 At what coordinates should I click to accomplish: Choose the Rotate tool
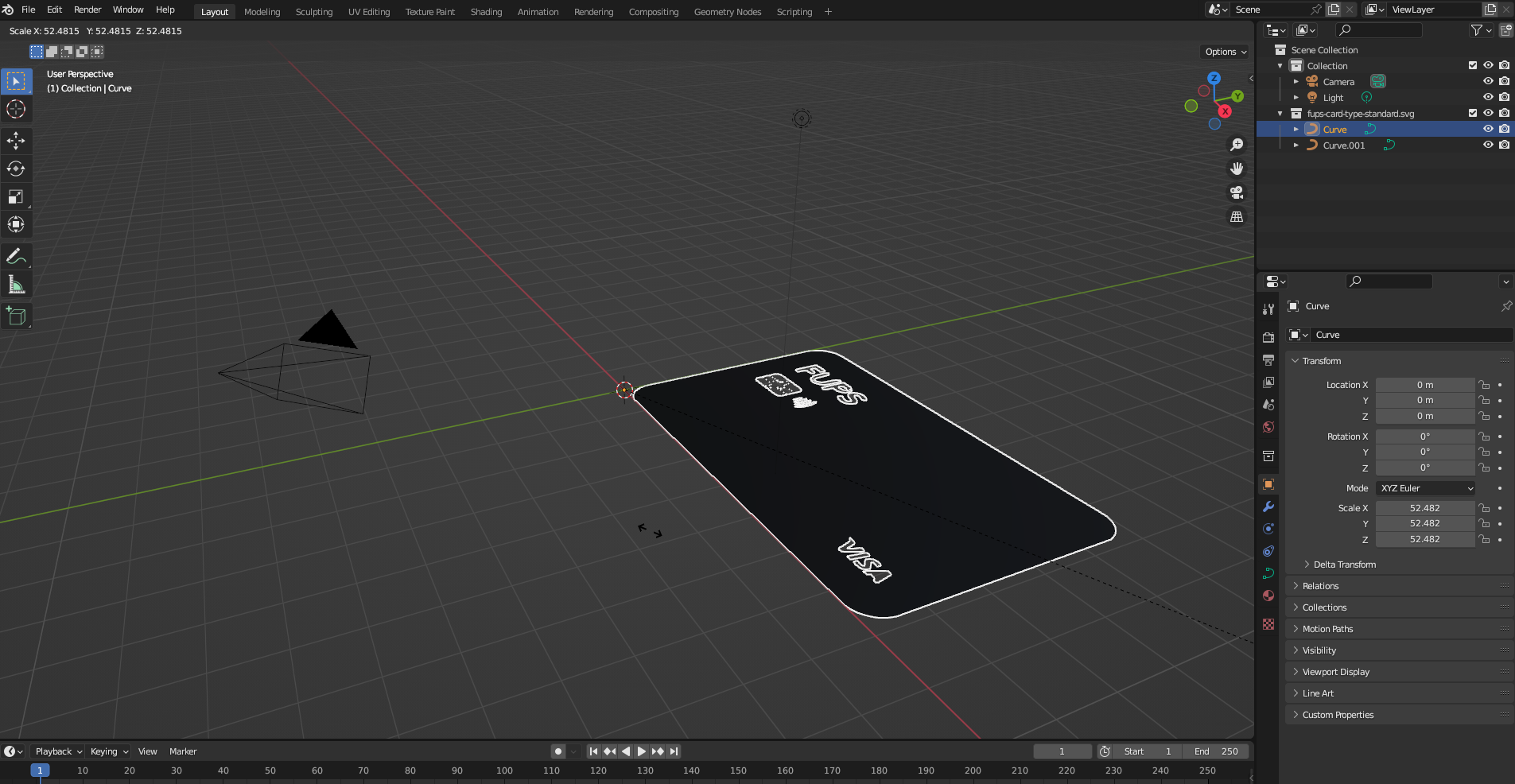pyautogui.click(x=16, y=169)
